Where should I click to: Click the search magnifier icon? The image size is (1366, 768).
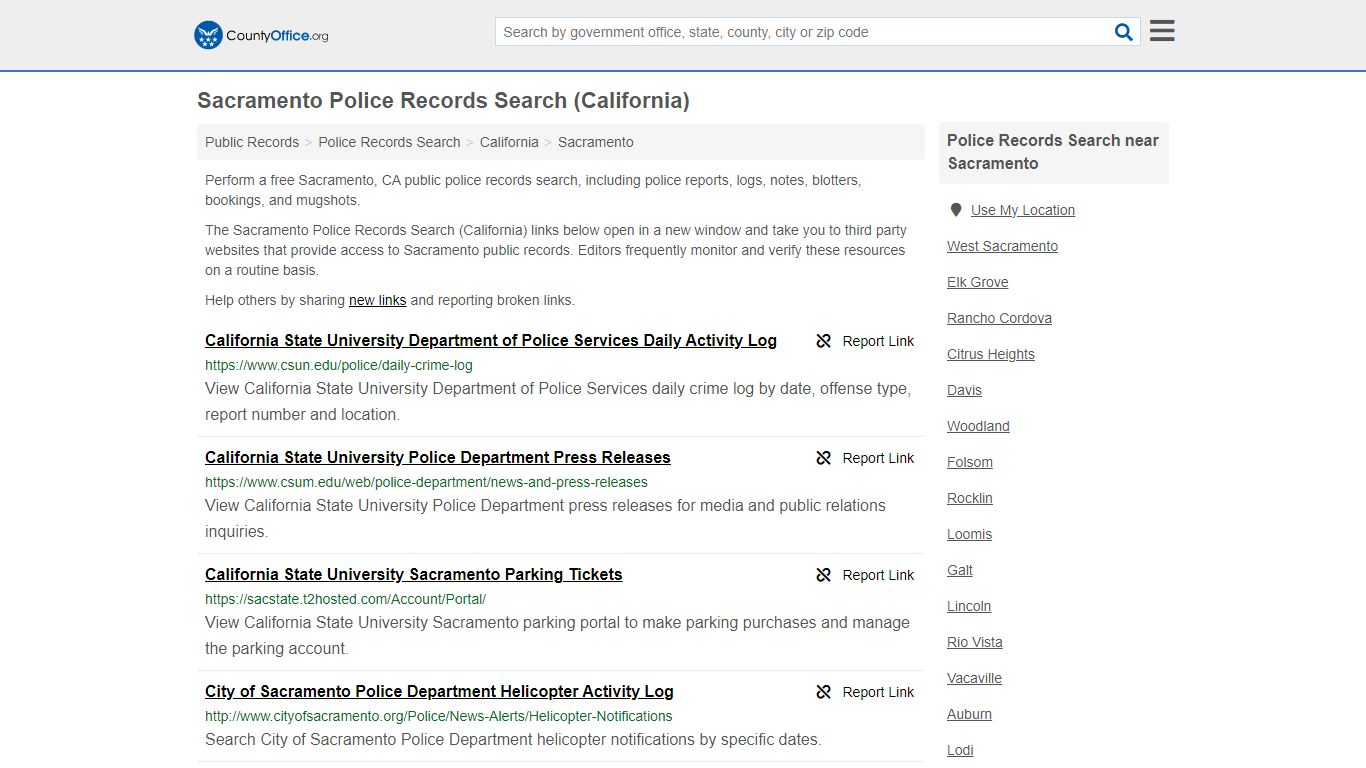(x=1124, y=32)
